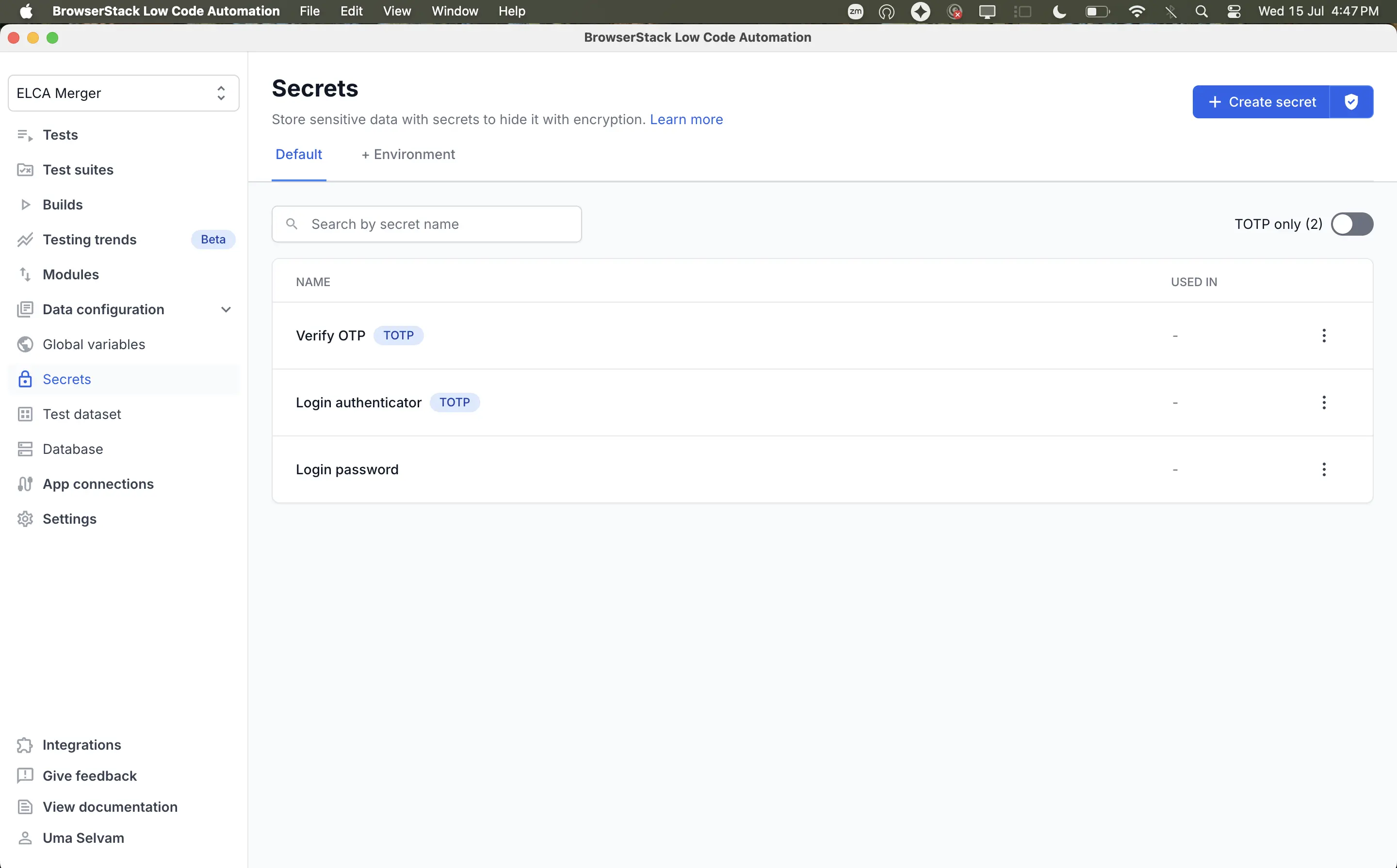This screenshot has height=868, width=1397.
Task: Open the Tests sidebar icon
Action: pos(25,135)
